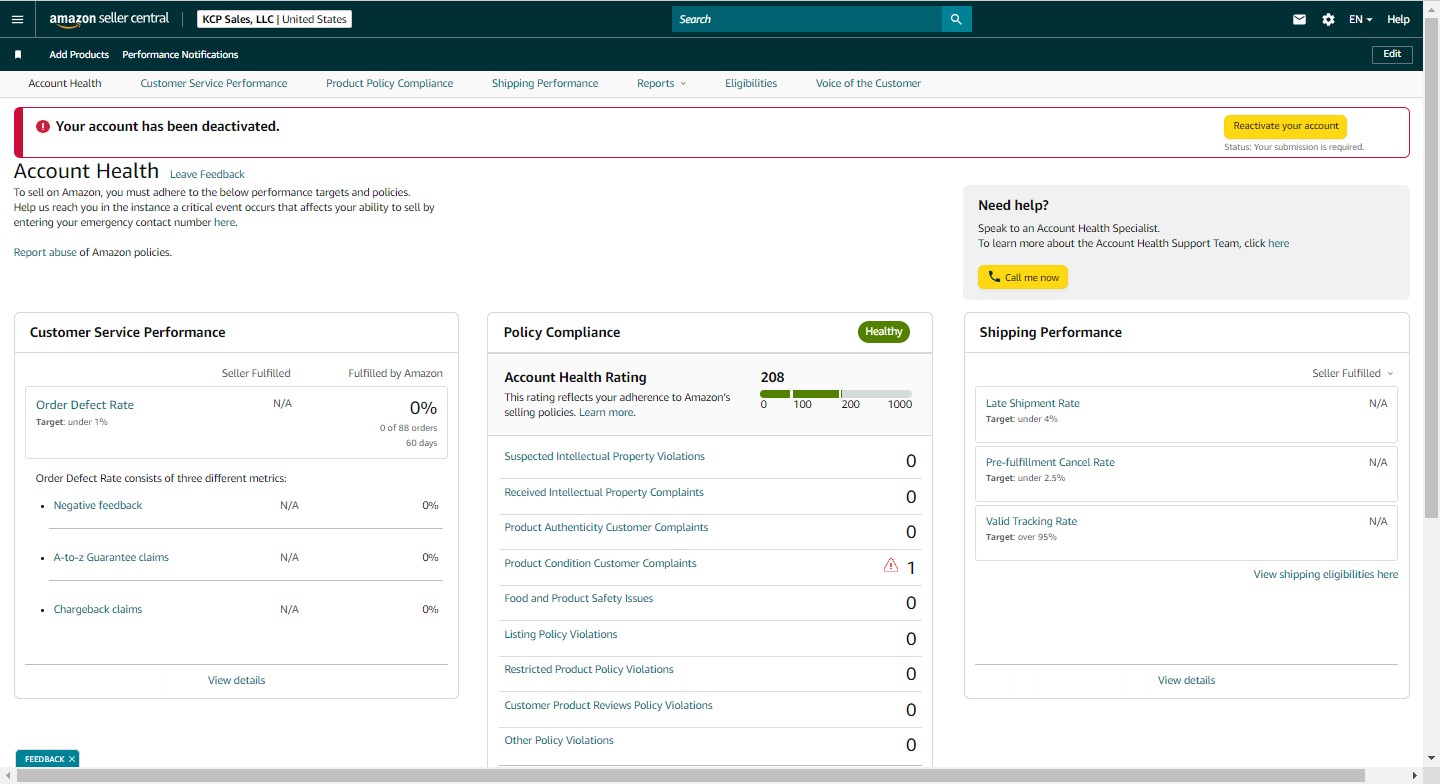
Task: Click the Edit button in the top bar
Action: pyautogui.click(x=1392, y=54)
